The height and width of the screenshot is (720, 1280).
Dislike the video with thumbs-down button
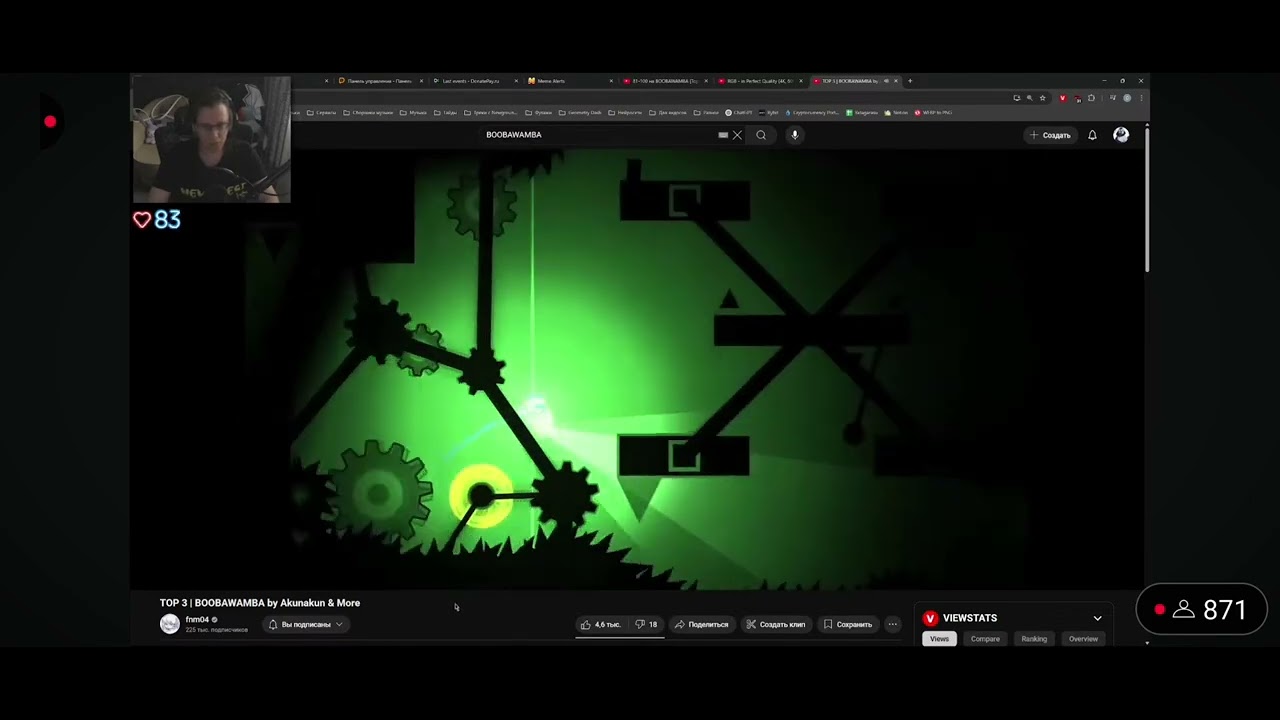coord(647,625)
